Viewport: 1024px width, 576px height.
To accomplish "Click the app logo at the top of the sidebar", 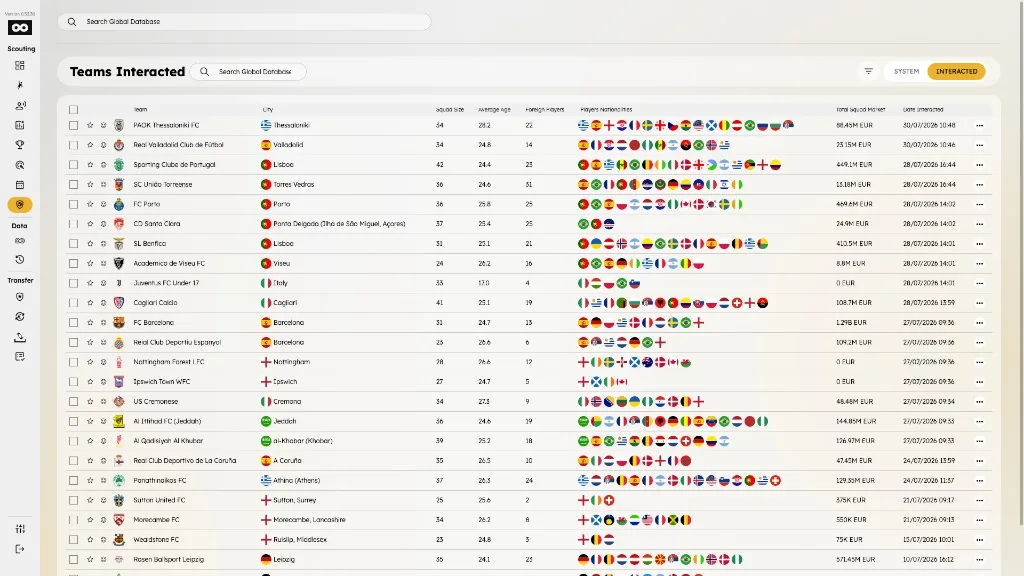I will coord(20,27).
